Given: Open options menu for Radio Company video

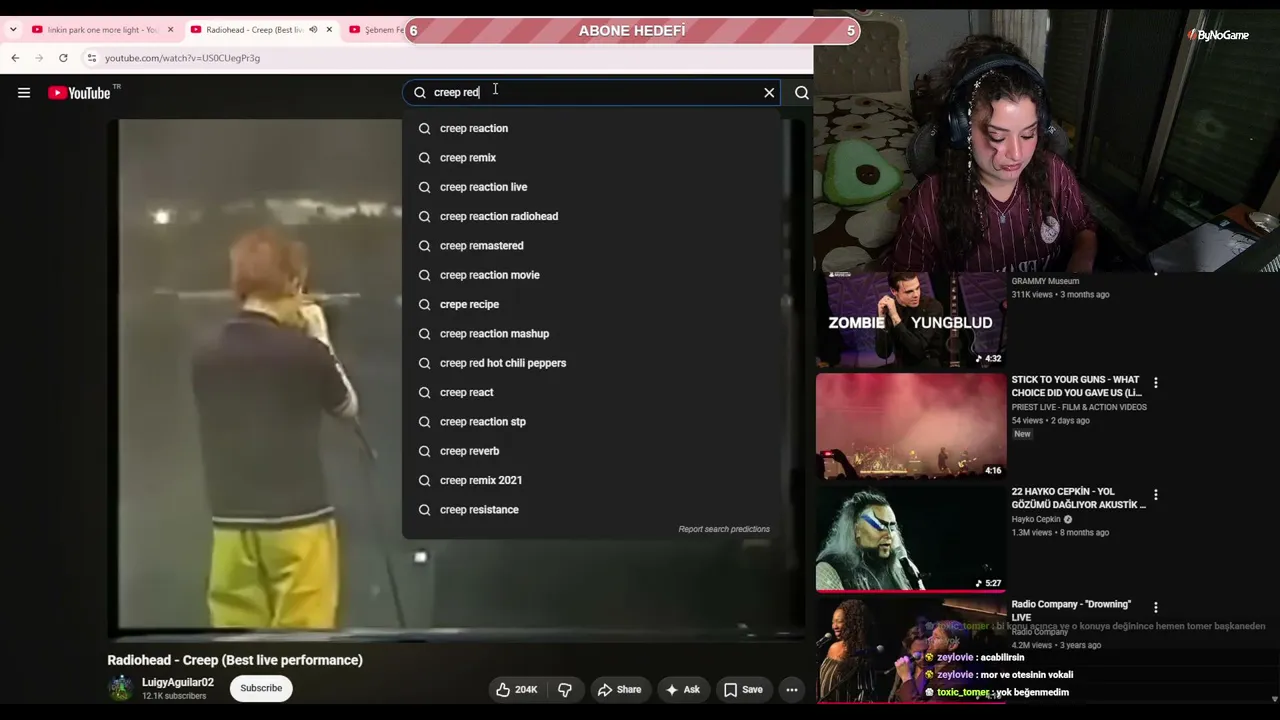Looking at the screenshot, I should click(1156, 607).
